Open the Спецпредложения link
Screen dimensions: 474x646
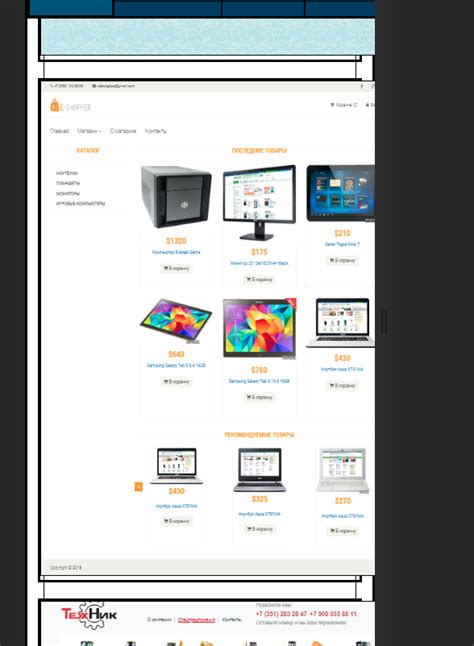point(196,620)
